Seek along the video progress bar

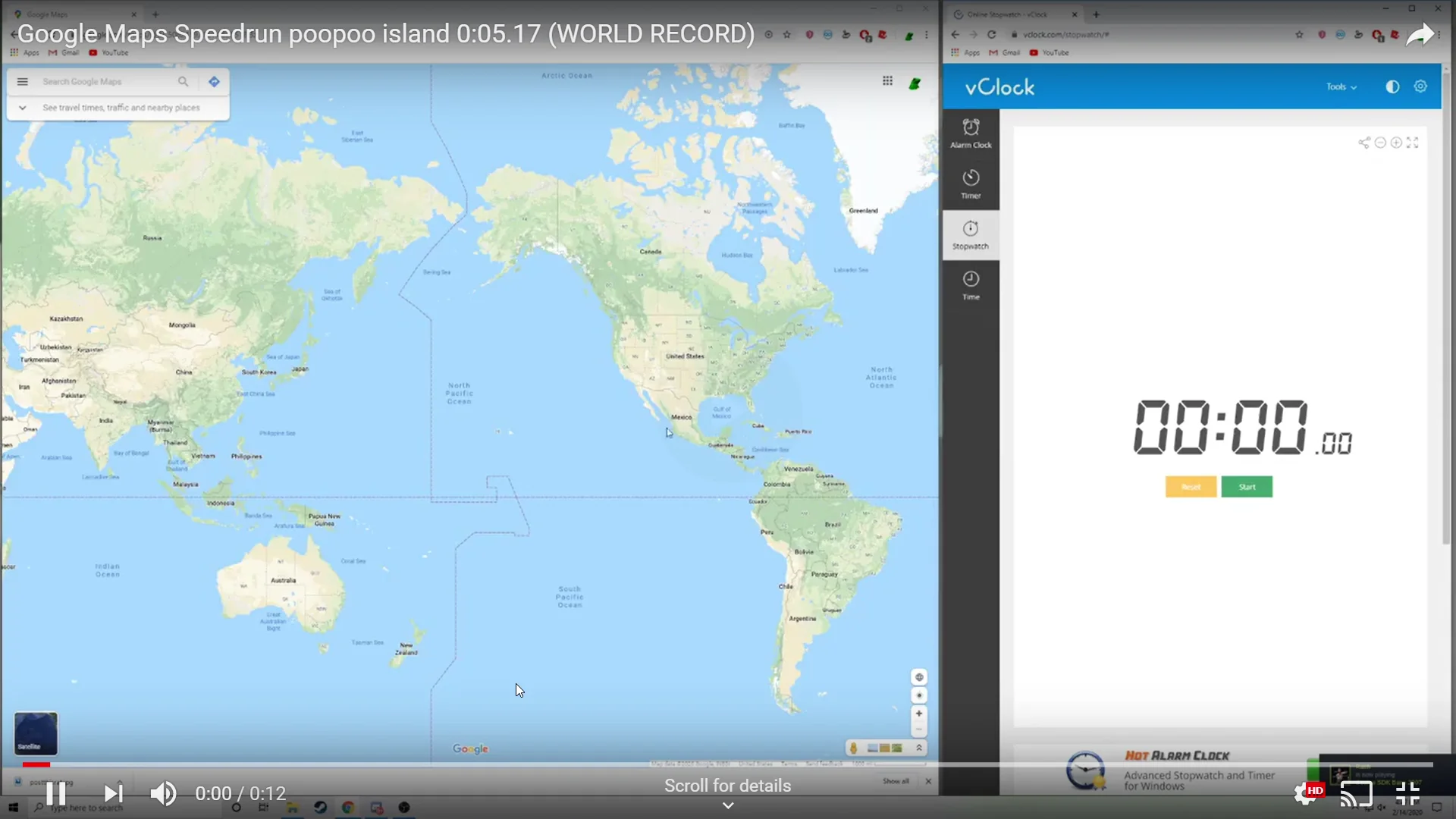728,764
